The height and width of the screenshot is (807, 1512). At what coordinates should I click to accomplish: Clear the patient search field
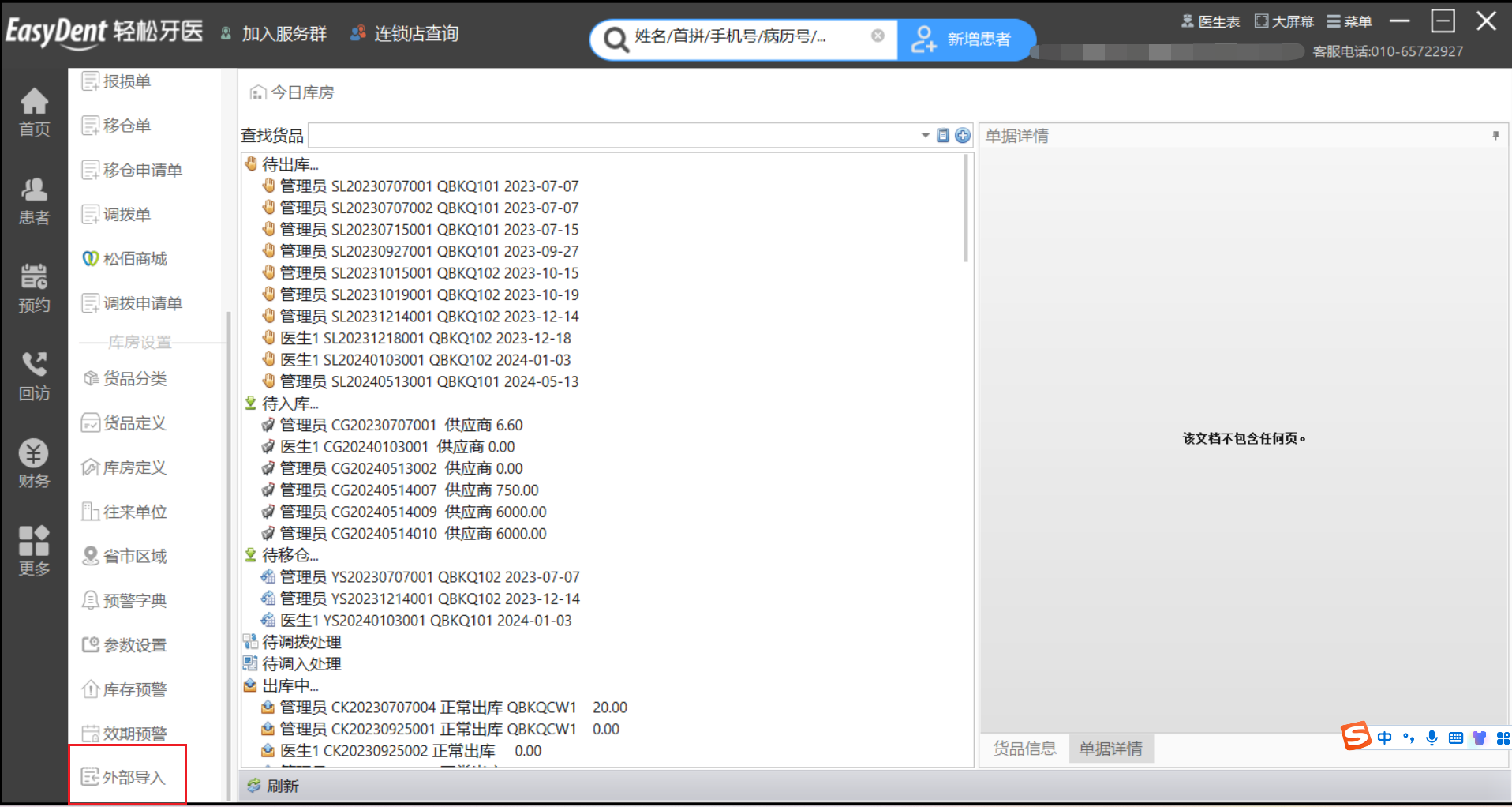tap(878, 36)
